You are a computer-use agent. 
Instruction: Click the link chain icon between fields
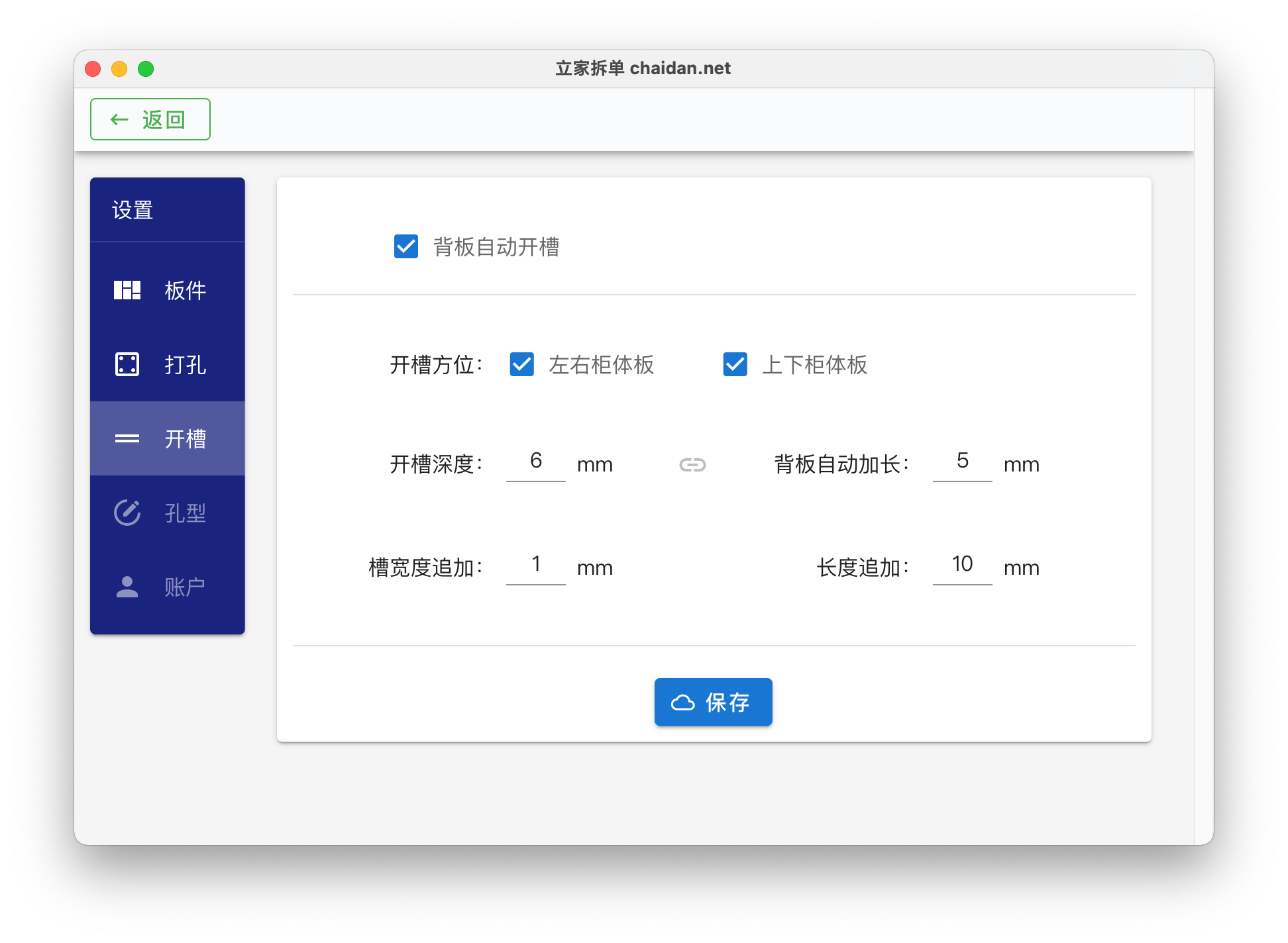pyautogui.click(x=692, y=465)
